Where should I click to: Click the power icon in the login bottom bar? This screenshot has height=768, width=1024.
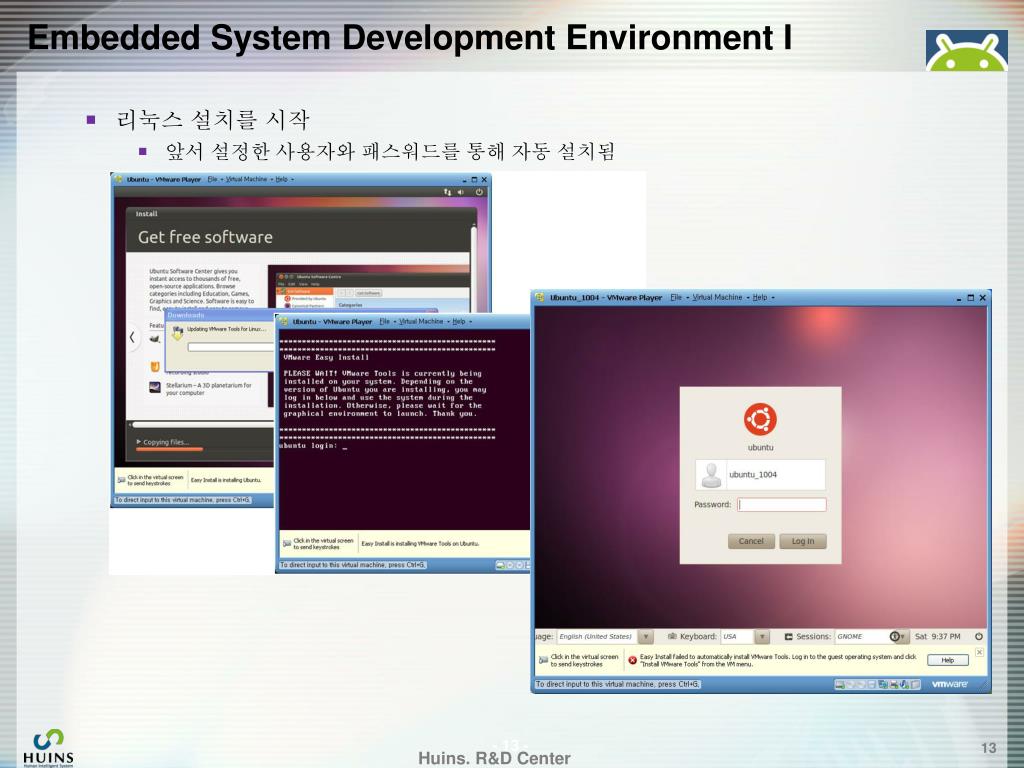point(978,636)
